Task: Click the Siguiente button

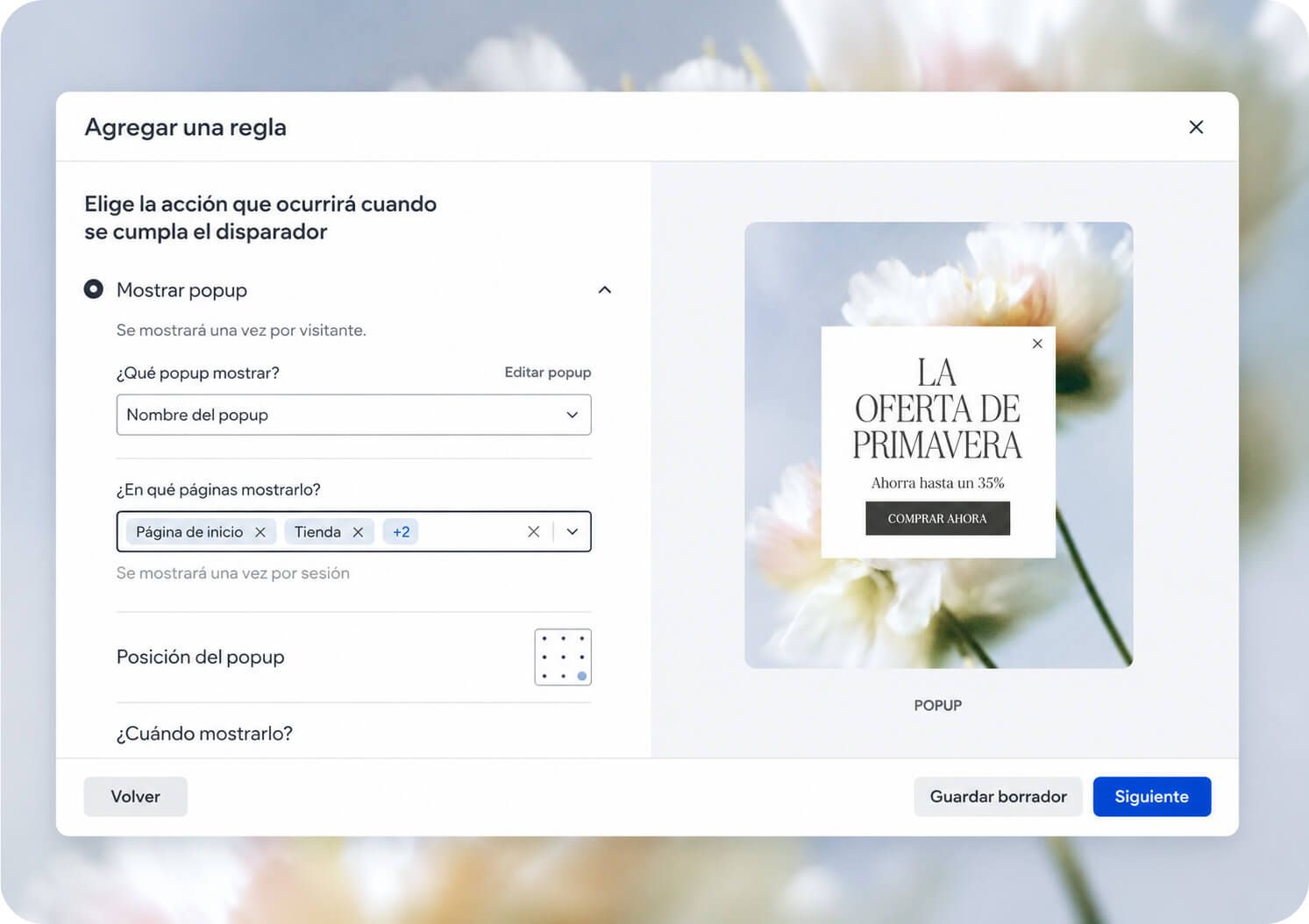Action: point(1151,796)
